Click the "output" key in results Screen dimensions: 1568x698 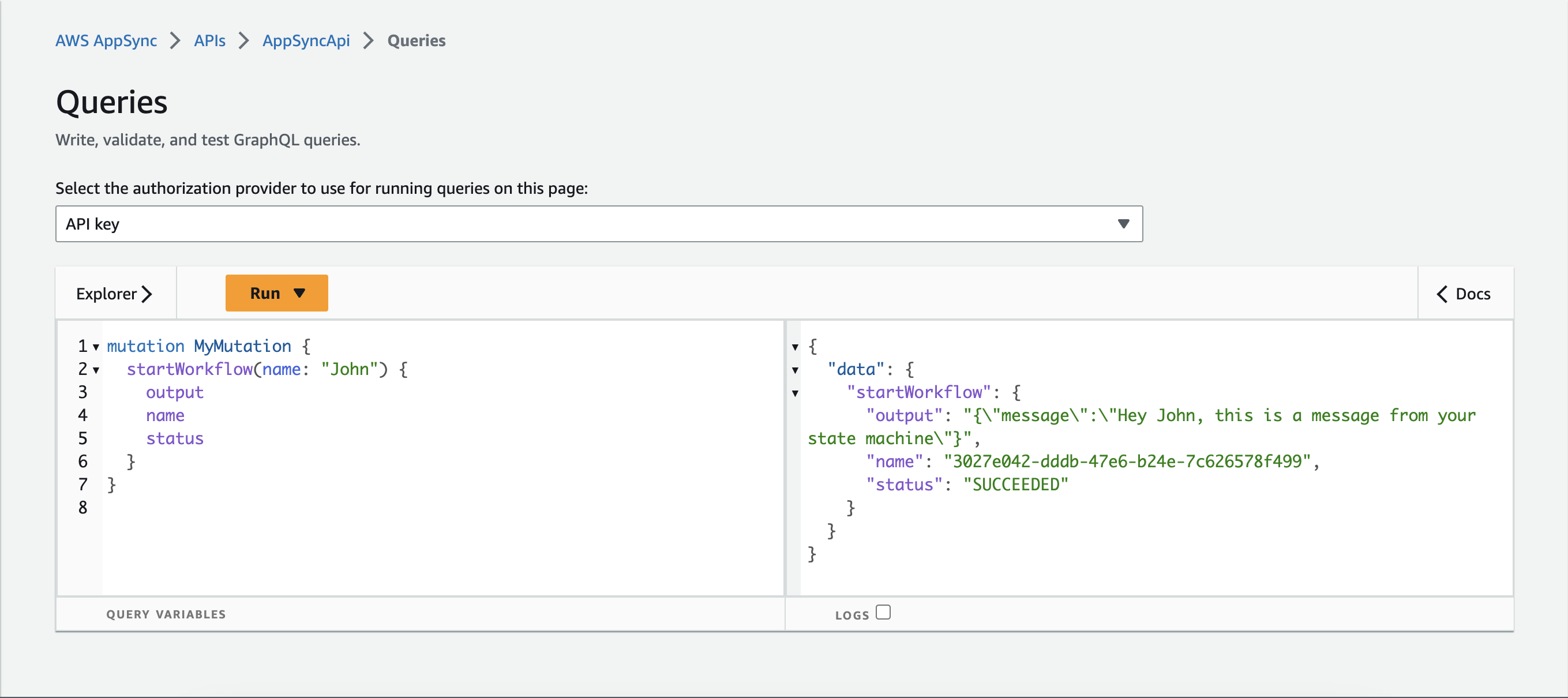pyautogui.click(x=905, y=416)
